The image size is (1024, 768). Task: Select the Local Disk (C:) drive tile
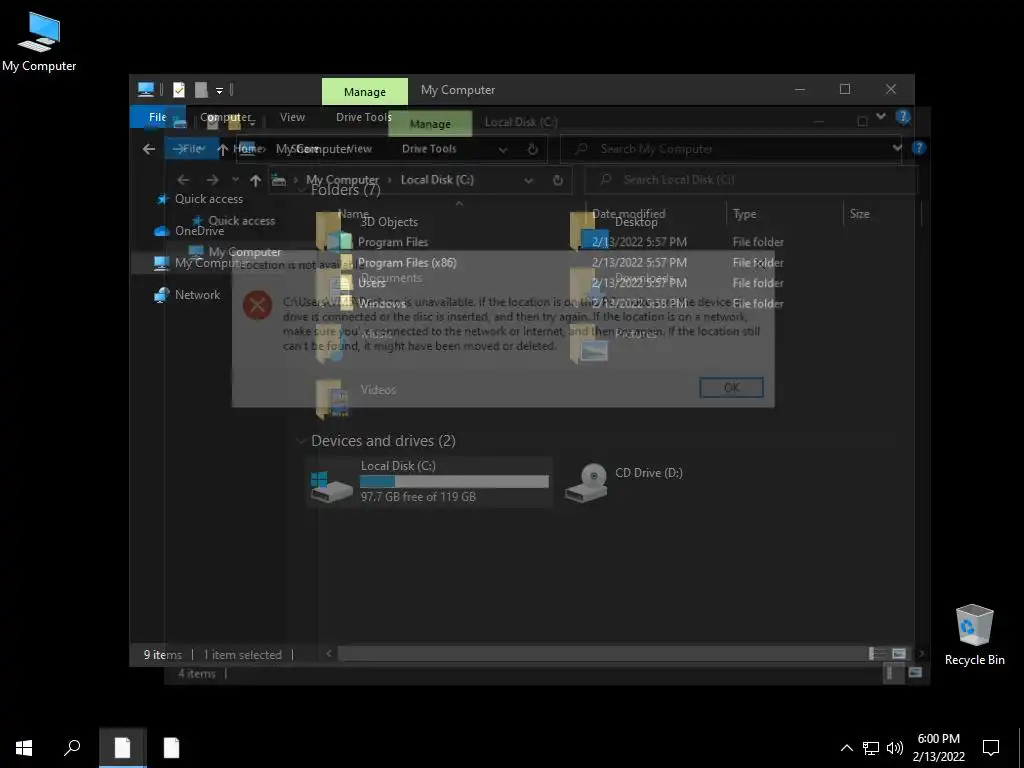coord(429,482)
